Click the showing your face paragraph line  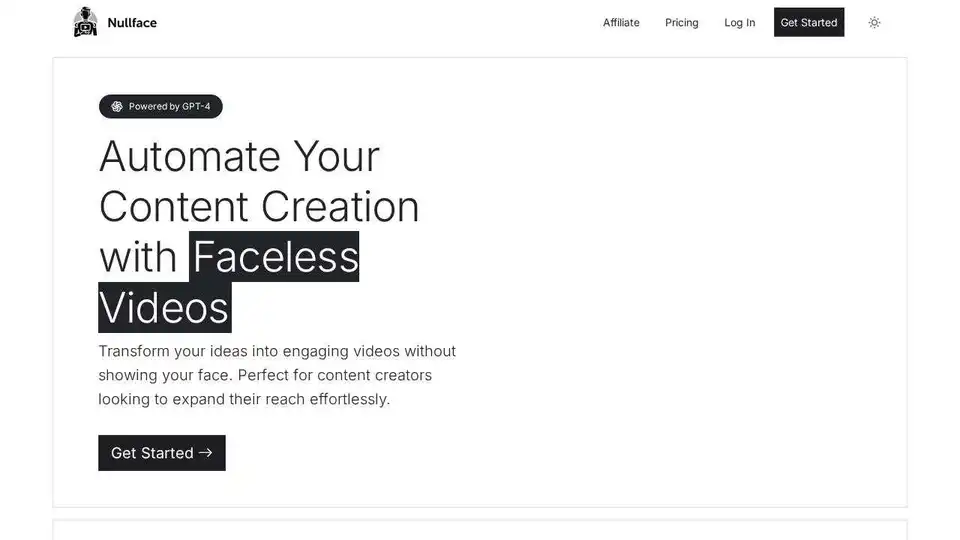click(265, 375)
